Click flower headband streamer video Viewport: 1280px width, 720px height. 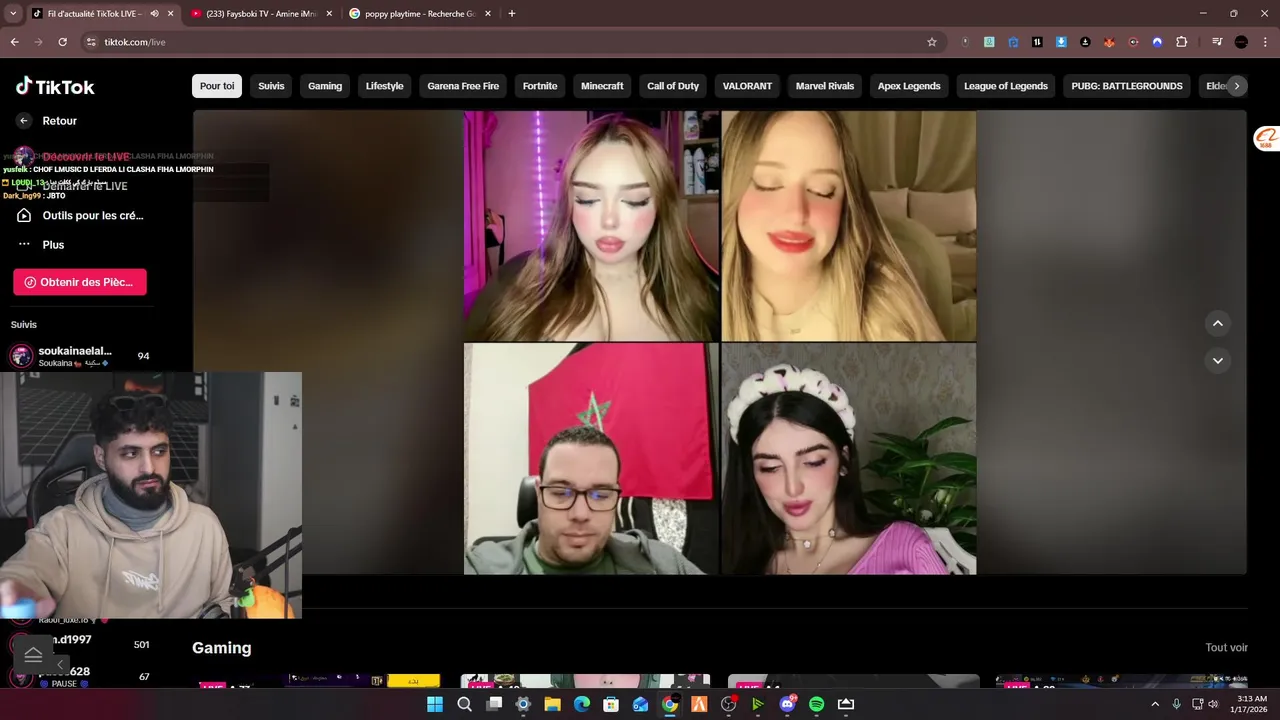pos(848,459)
